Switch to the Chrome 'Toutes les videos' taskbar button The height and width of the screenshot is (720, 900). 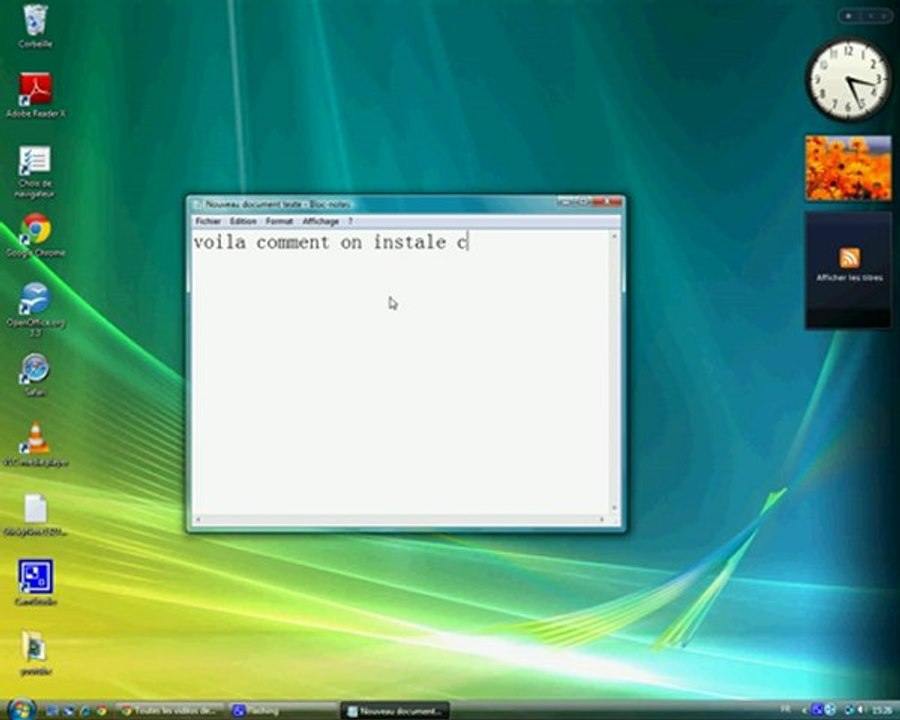[170, 711]
